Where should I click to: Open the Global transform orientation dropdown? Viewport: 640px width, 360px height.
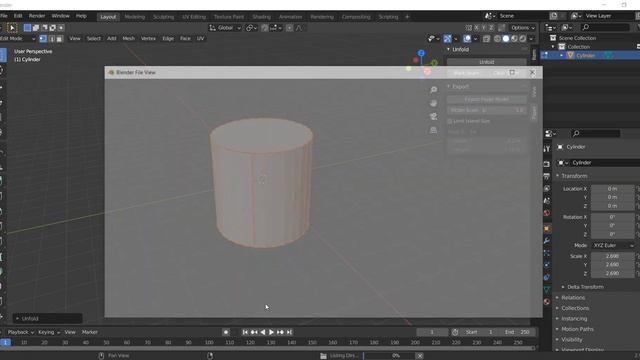point(225,28)
